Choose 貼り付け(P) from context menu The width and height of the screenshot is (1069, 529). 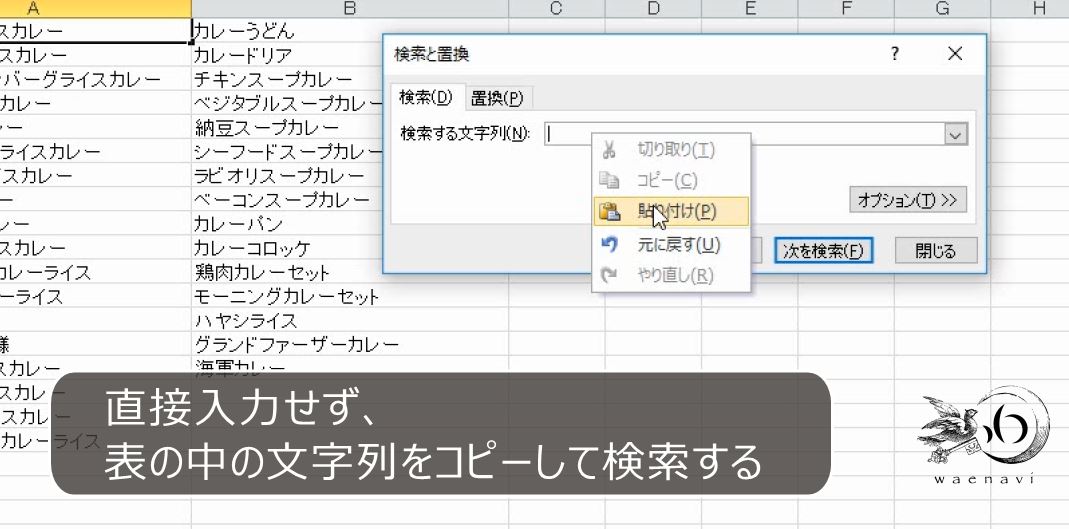[672, 212]
